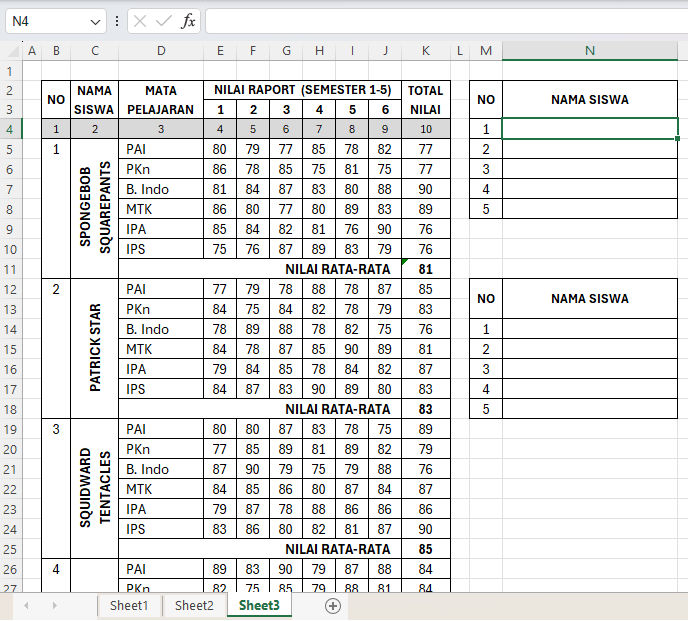Click the MATA PELAJARAN header cell
Screen dimensions: 688x621
[x=161, y=100]
